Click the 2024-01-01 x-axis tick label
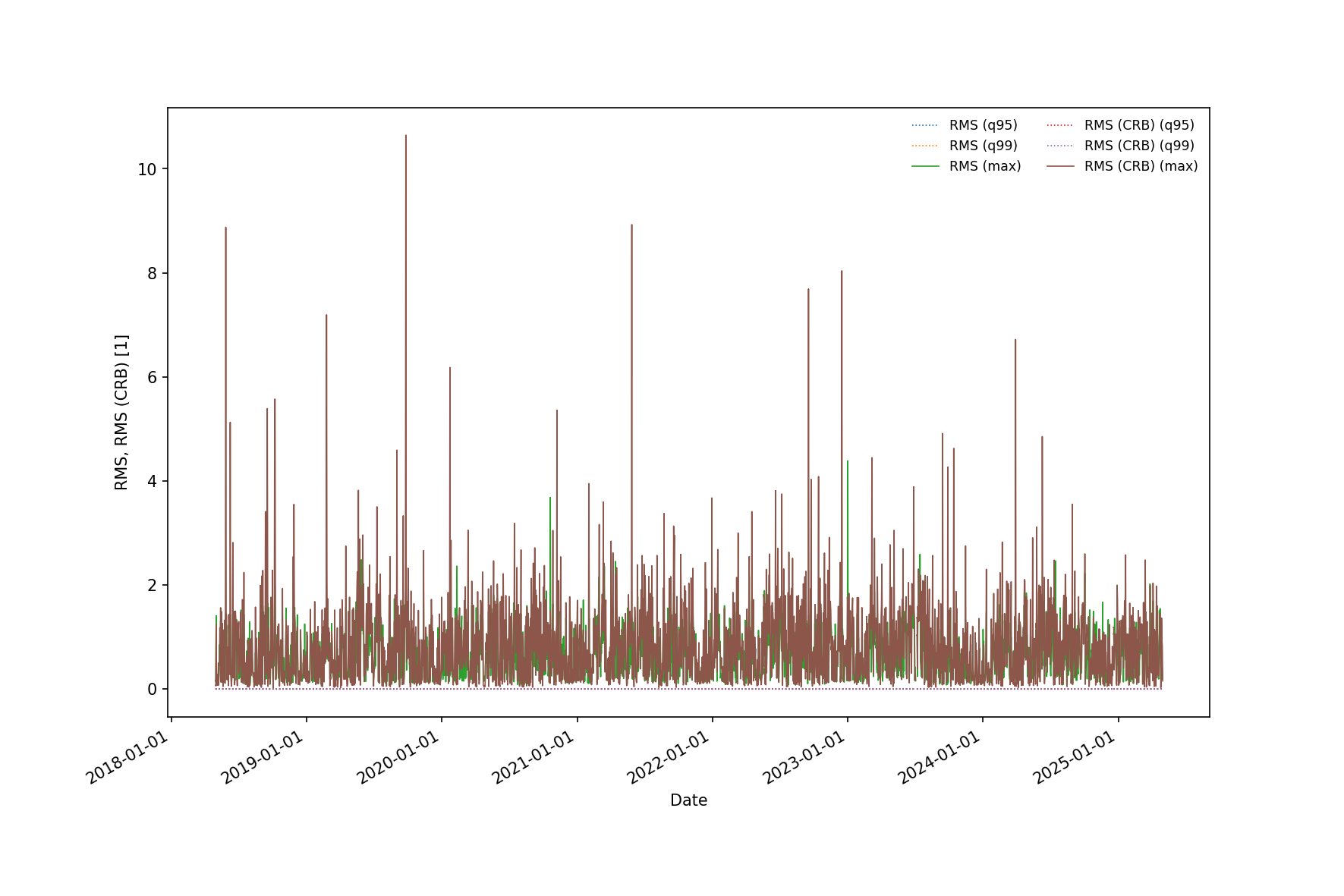The height and width of the screenshot is (896, 1344). tap(940, 757)
